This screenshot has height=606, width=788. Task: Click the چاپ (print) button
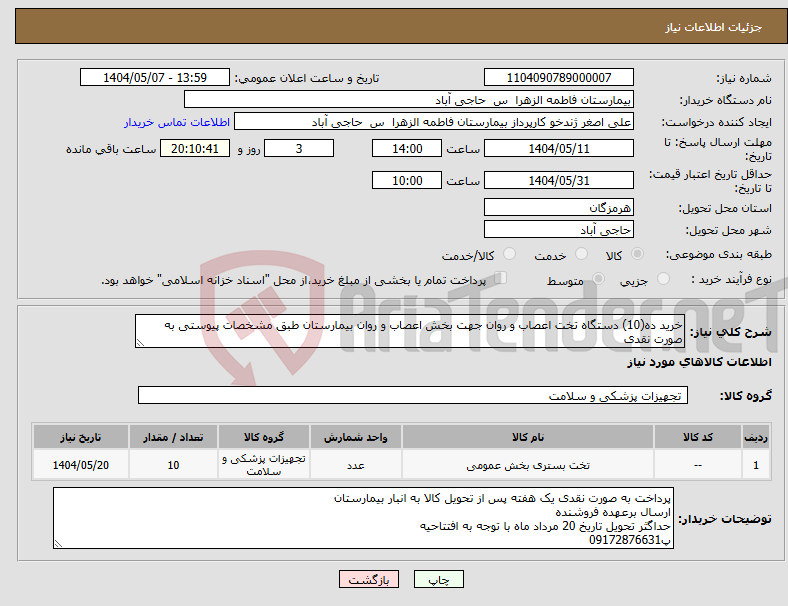[x=438, y=579]
